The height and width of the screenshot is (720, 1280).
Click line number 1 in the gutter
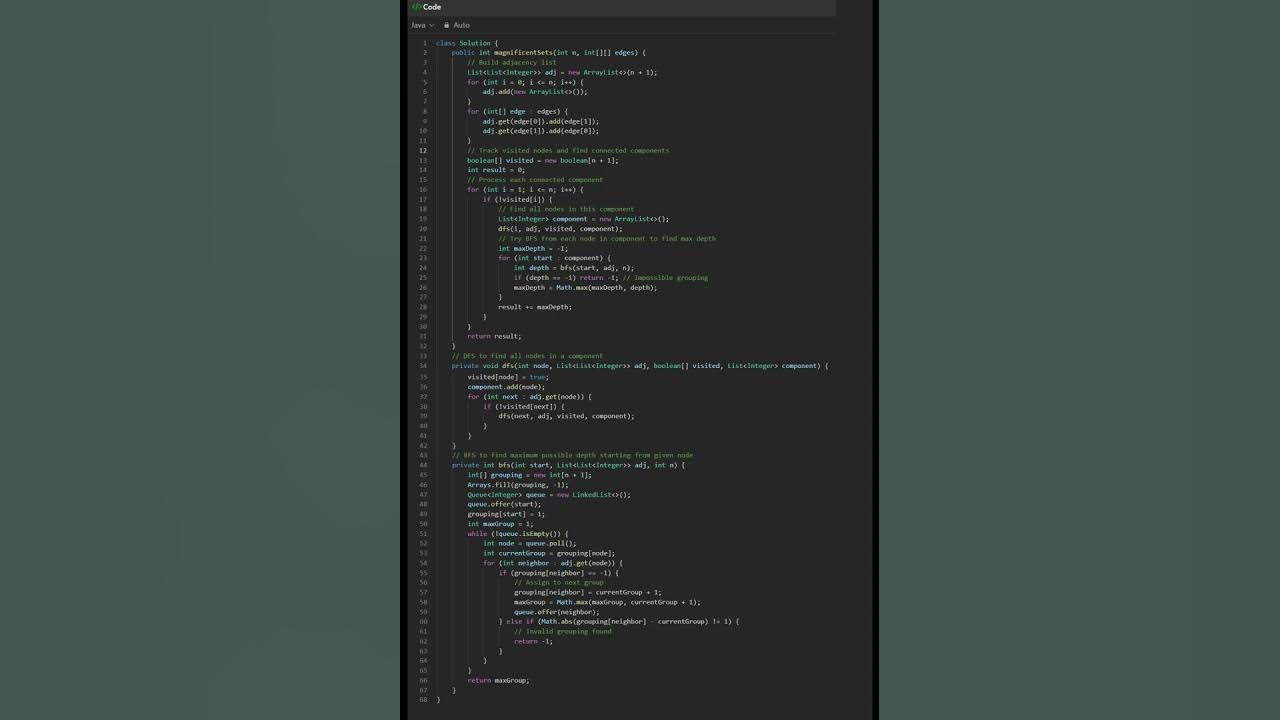pos(424,43)
